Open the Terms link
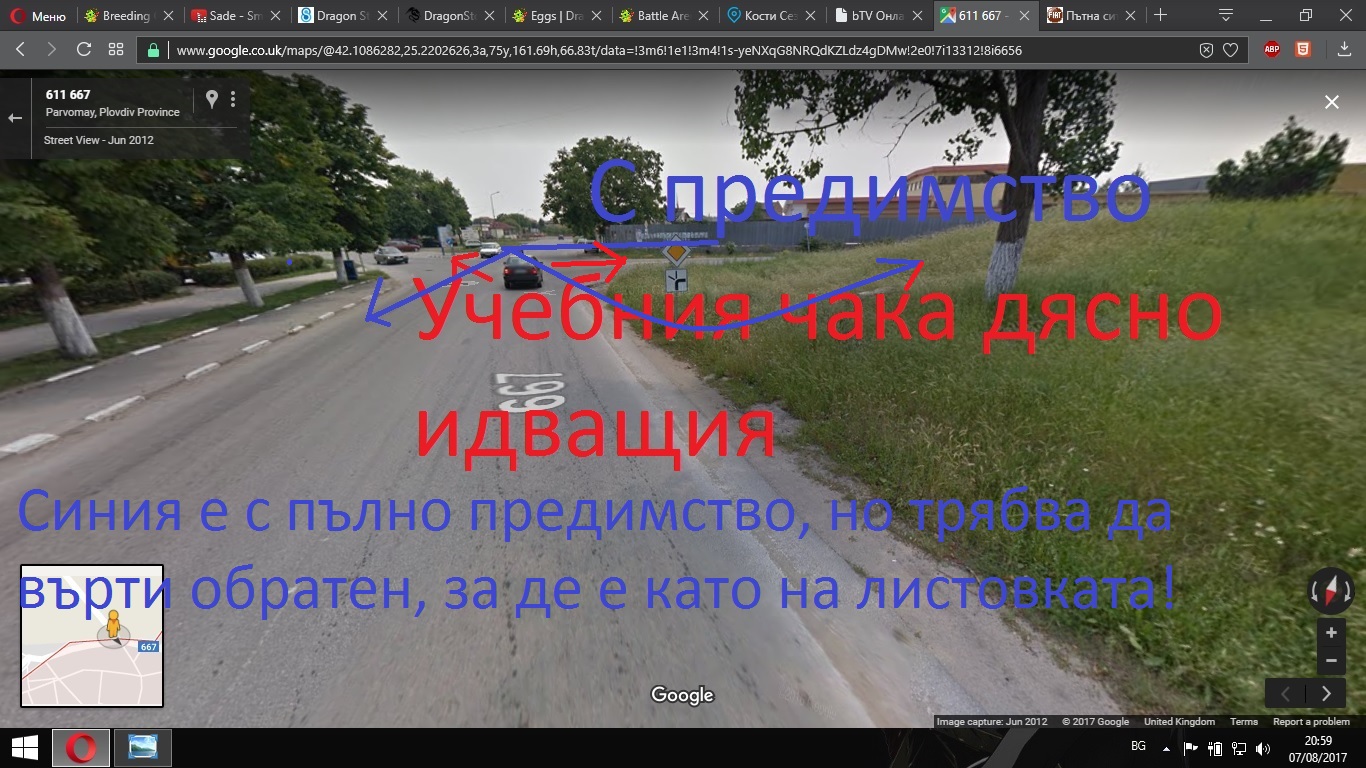The image size is (1366, 768). coord(1243,722)
